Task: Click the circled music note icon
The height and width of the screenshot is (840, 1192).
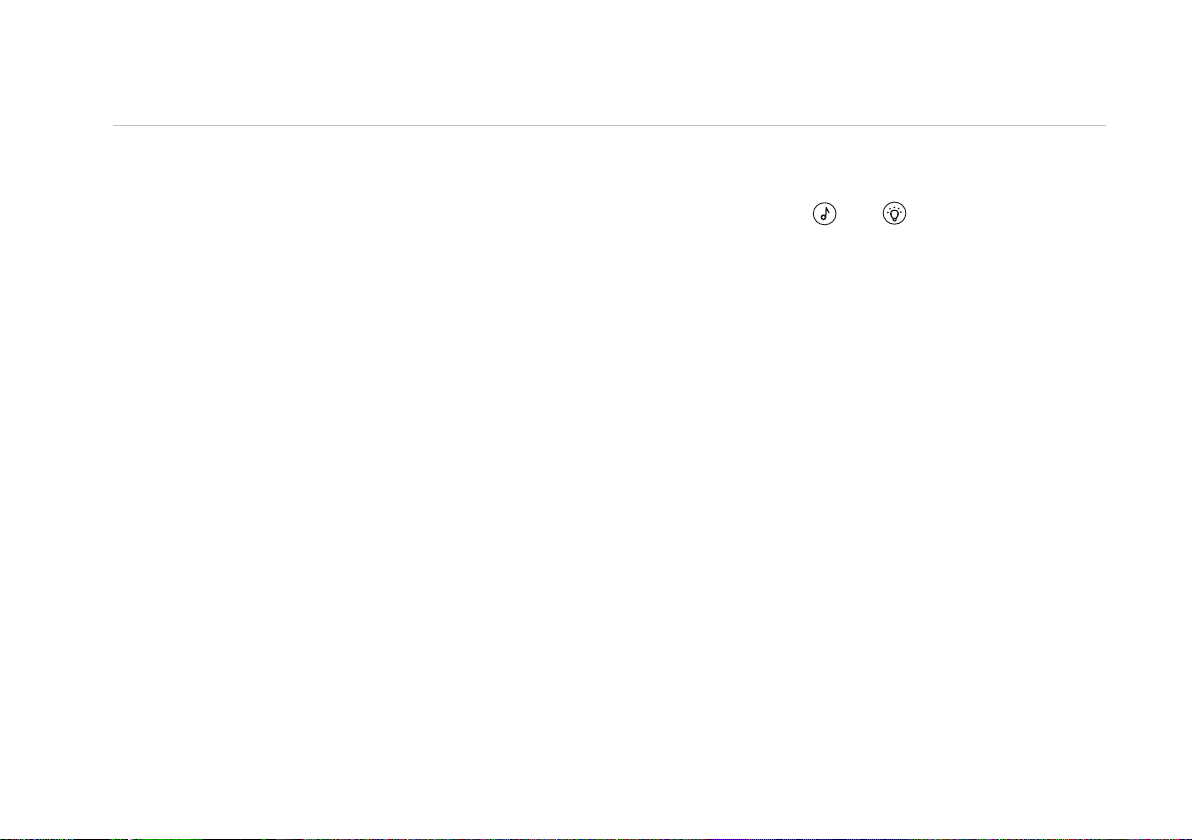Action: click(x=825, y=214)
